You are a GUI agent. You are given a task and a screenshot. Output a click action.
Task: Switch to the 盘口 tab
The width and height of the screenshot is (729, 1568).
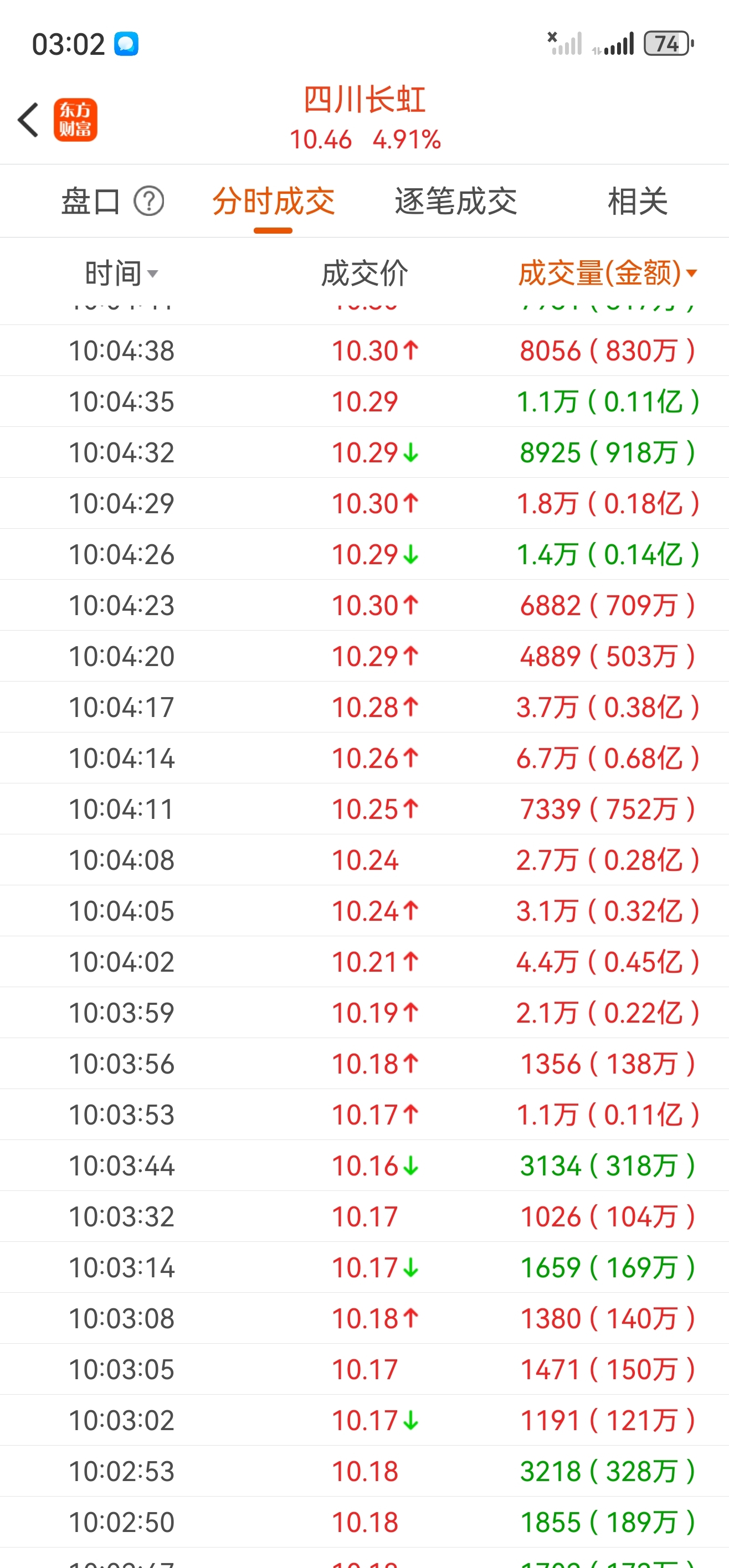90,202
